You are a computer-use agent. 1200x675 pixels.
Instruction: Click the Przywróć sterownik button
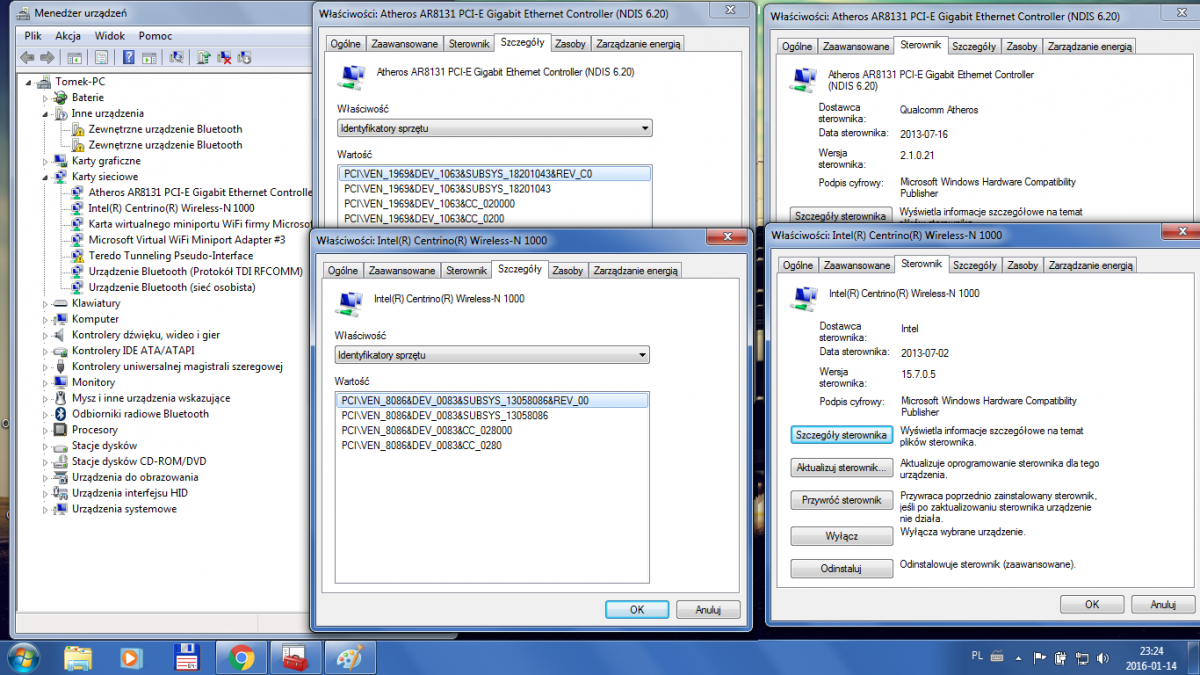coord(841,500)
